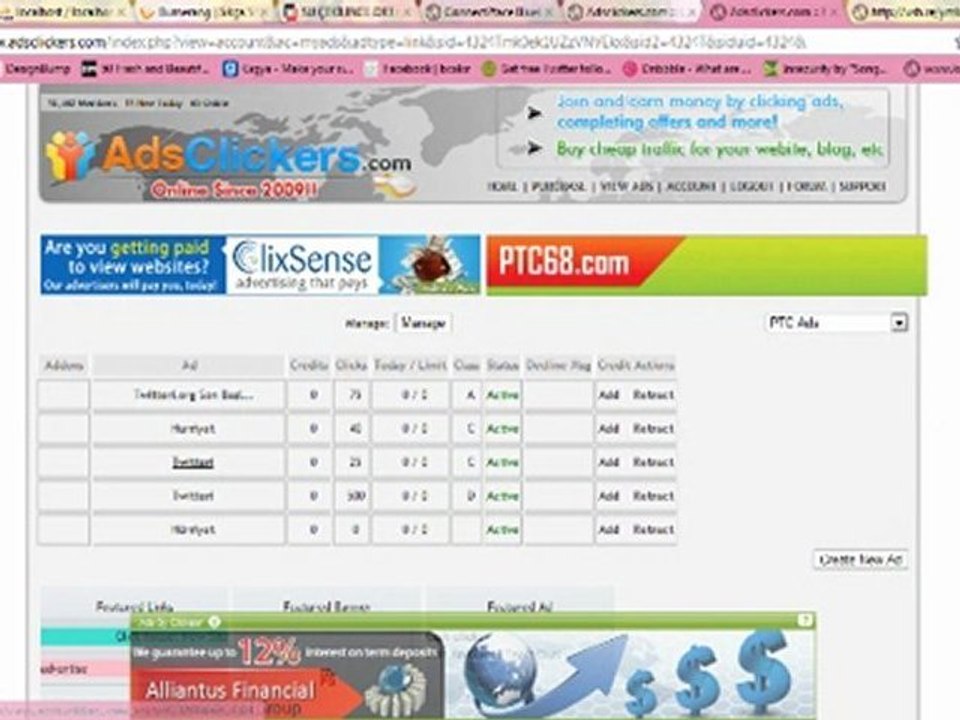Switch to the Featured Links tab
The height and width of the screenshot is (720, 960).
[x=134, y=606]
